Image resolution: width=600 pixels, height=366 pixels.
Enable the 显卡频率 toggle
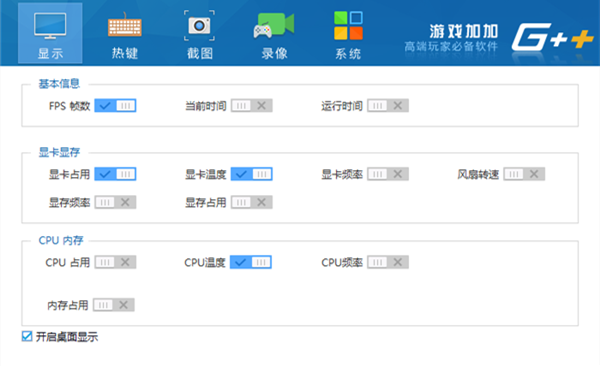[388, 174]
